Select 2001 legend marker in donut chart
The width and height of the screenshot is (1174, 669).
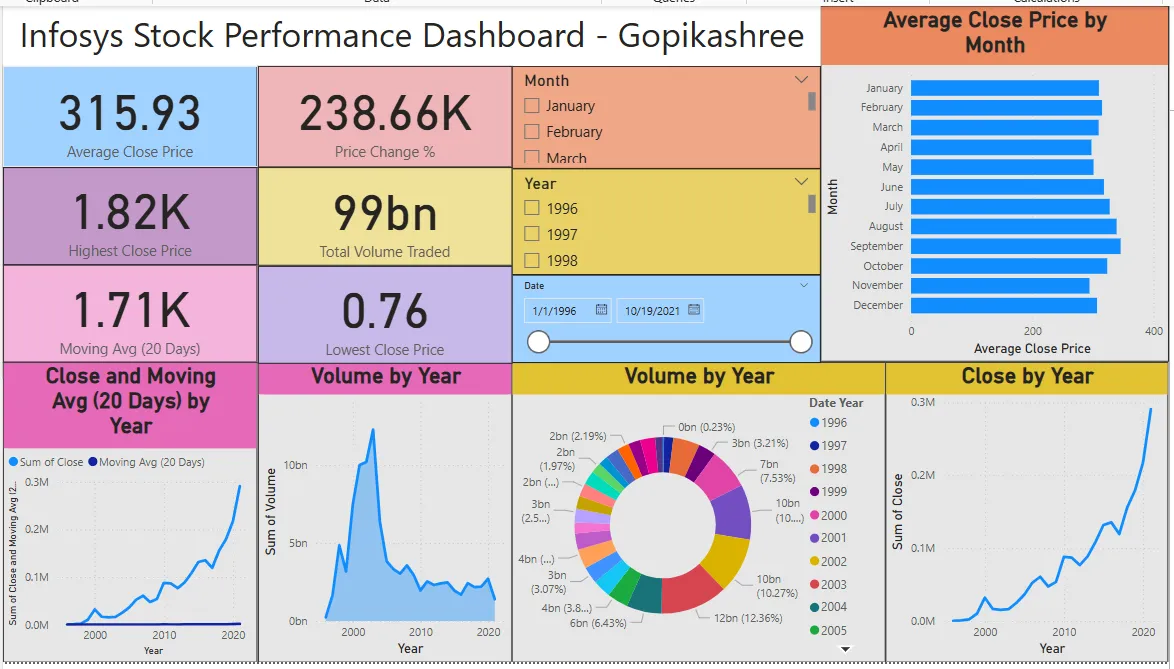815,538
